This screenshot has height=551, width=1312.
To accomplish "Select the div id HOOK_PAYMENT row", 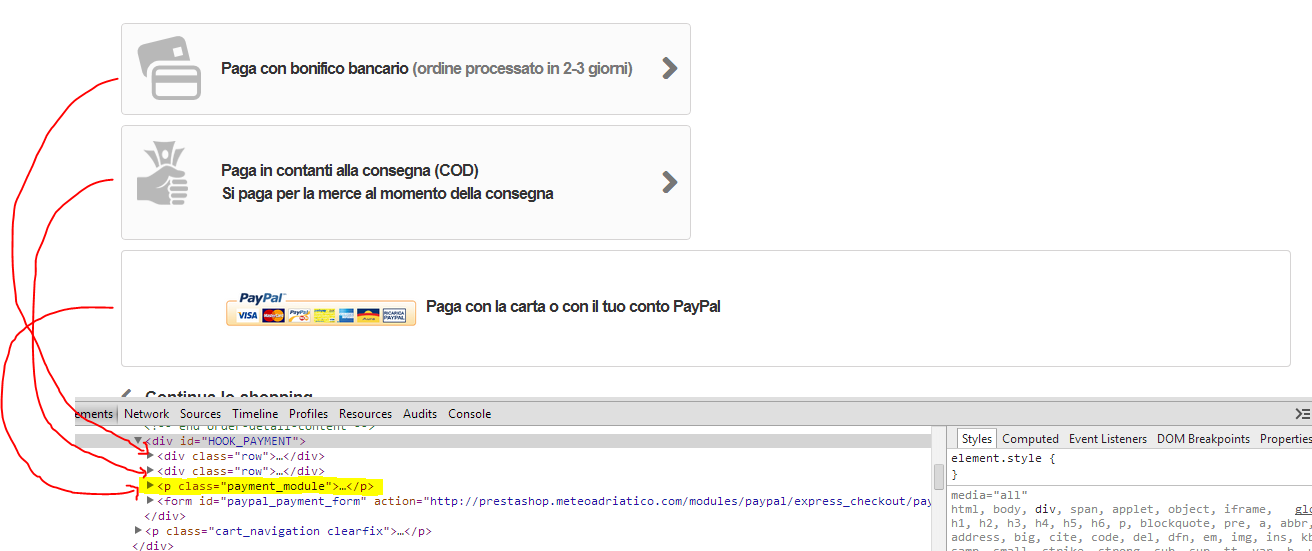I will tap(503, 441).
